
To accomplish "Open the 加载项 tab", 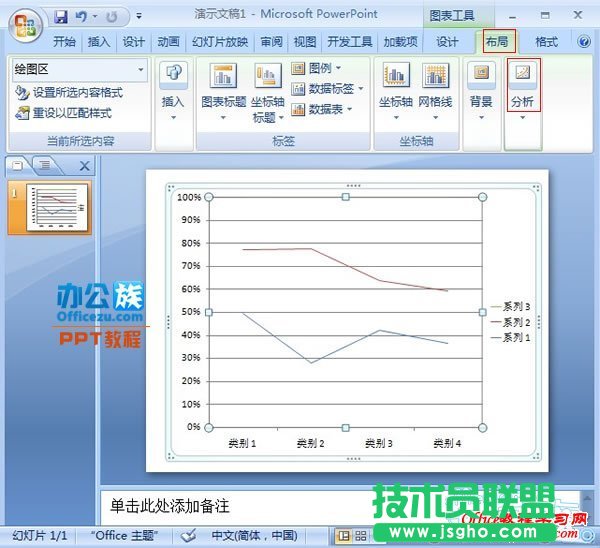I will 400,41.
